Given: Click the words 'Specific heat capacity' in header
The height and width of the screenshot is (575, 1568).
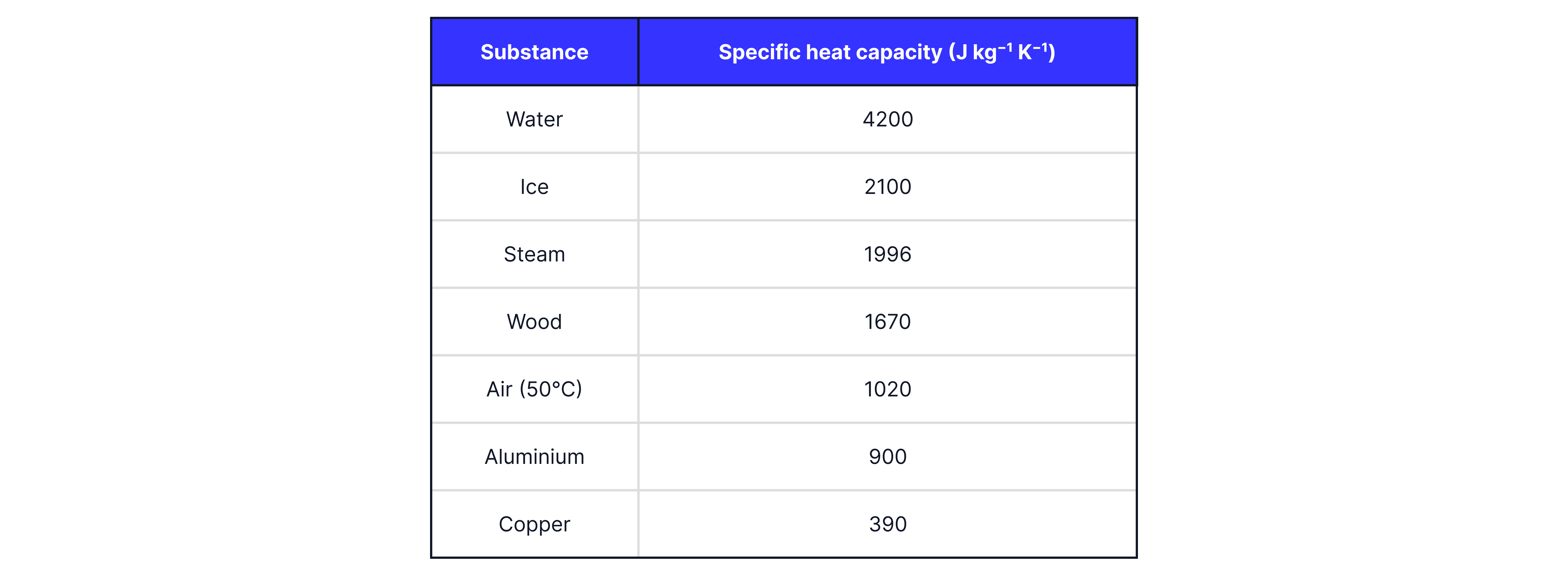Looking at the screenshot, I should click(830, 52).
